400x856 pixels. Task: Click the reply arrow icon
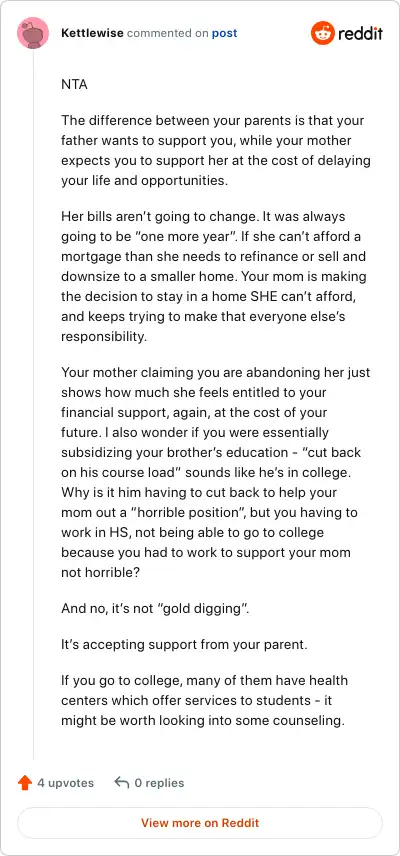click(121, 782)
